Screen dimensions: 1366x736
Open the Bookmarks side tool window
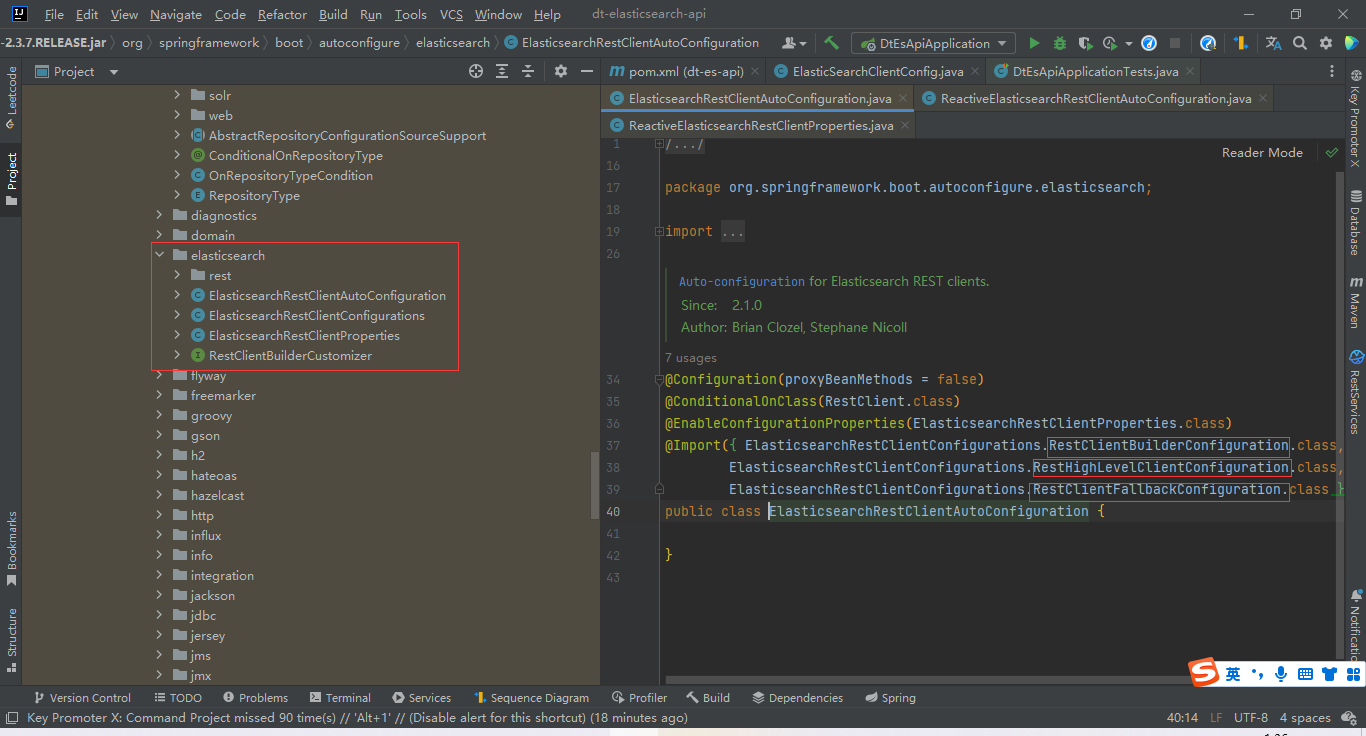coord(12,548)
